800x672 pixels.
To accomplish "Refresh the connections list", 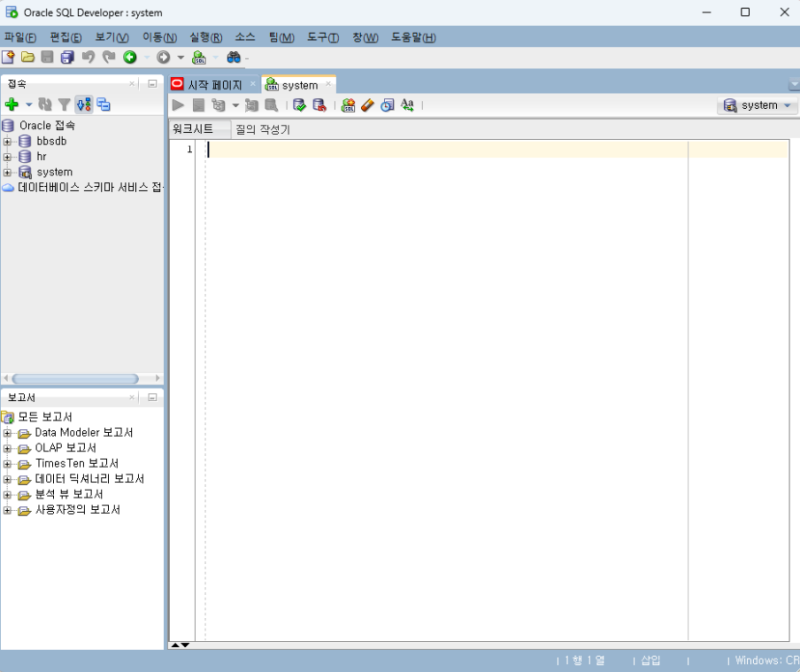I will (45, 105).
